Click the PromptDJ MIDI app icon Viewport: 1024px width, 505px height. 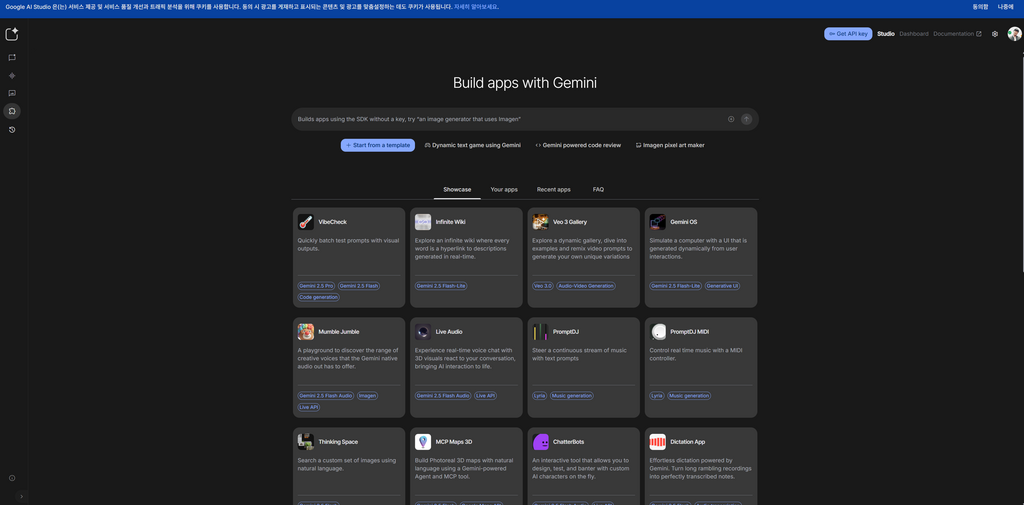pos(658,332)
